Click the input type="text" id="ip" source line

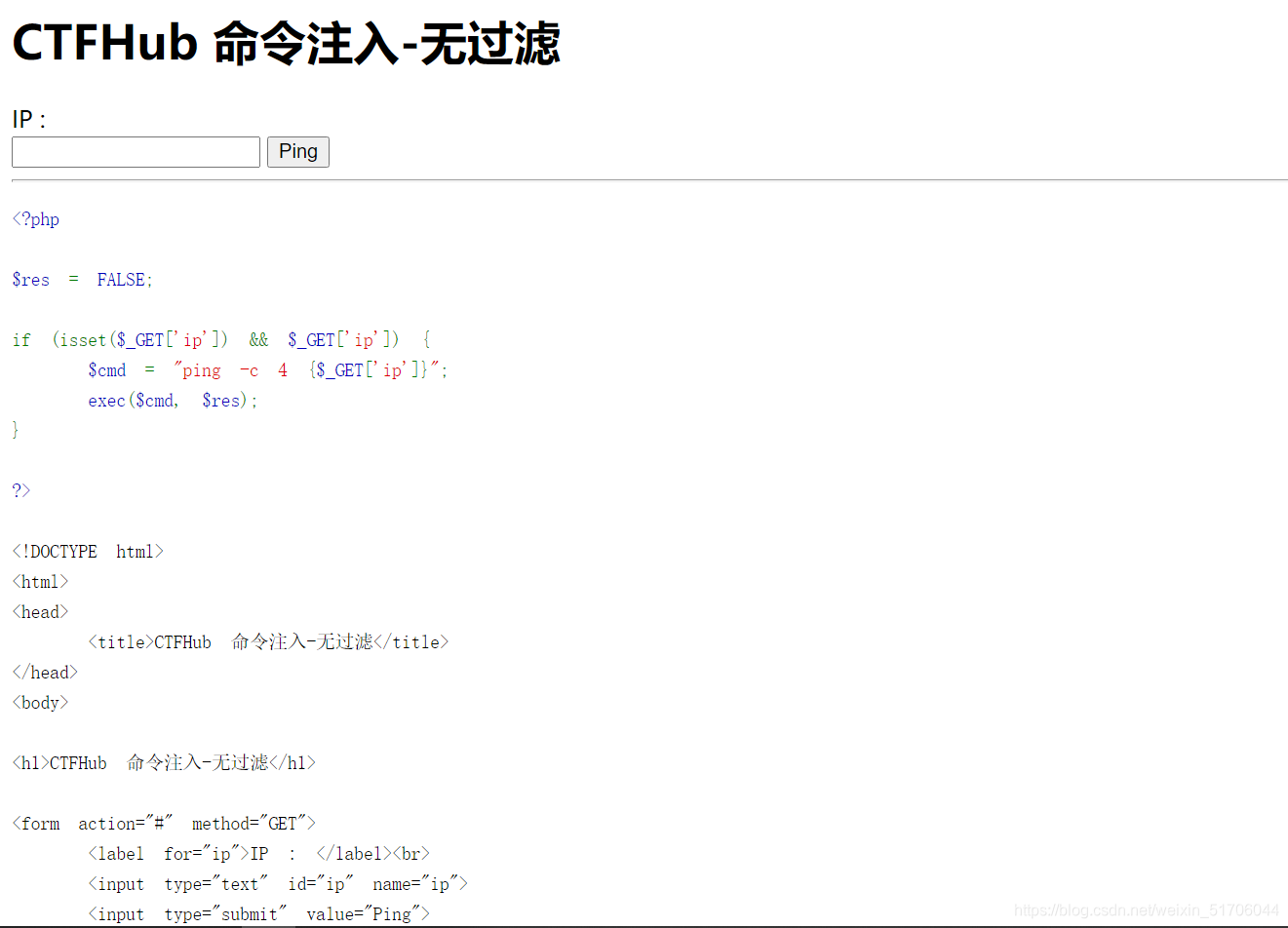tap(276, 883)
